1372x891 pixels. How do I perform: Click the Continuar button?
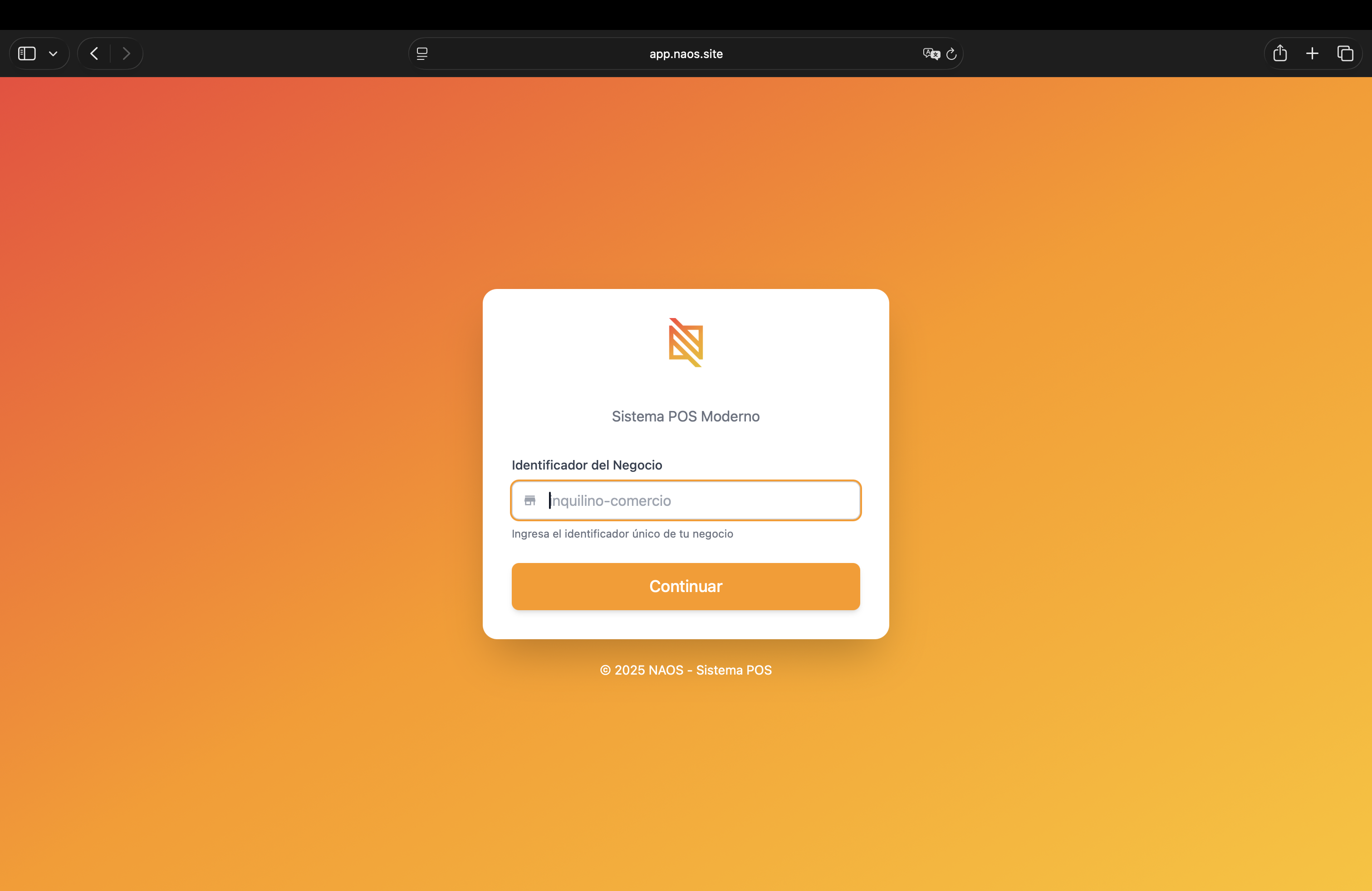[x=686, y=586]
